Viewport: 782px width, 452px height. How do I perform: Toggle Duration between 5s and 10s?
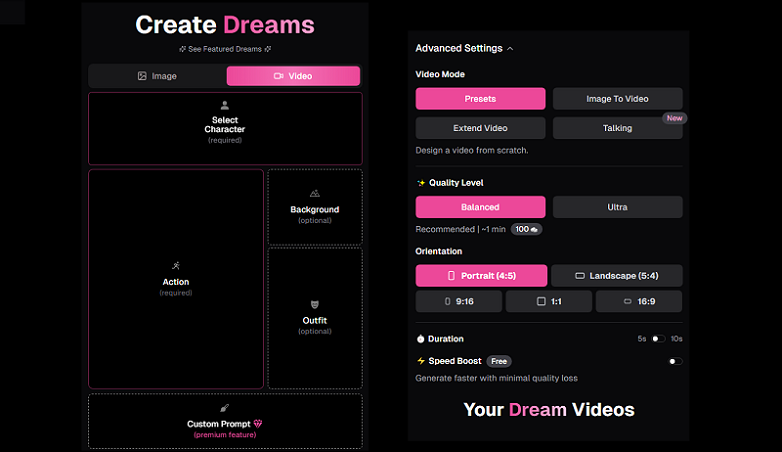point(658,339)
